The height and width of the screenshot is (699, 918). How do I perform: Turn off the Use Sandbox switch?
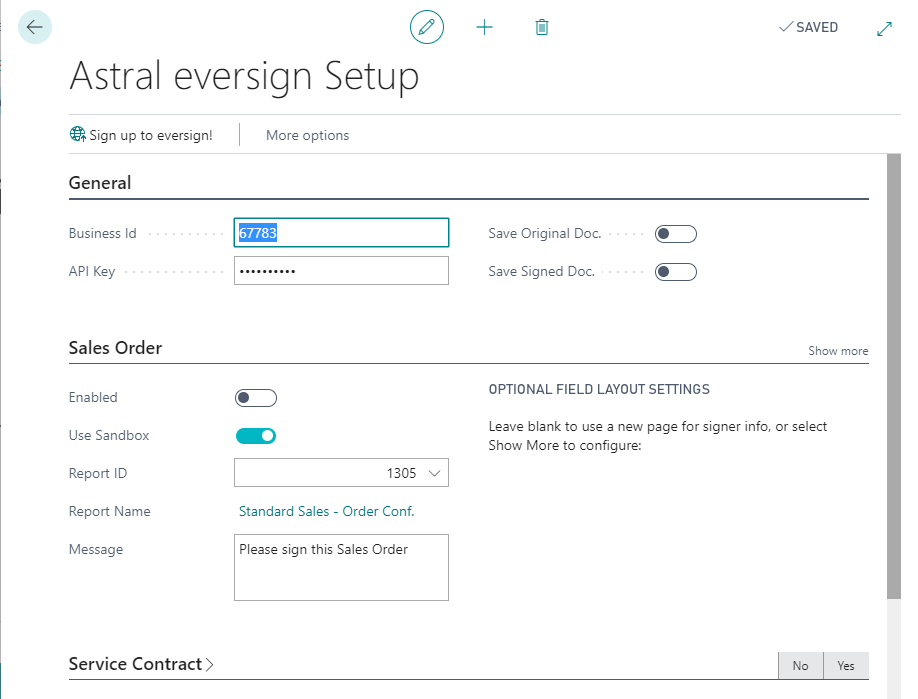[x=255, y=436]
